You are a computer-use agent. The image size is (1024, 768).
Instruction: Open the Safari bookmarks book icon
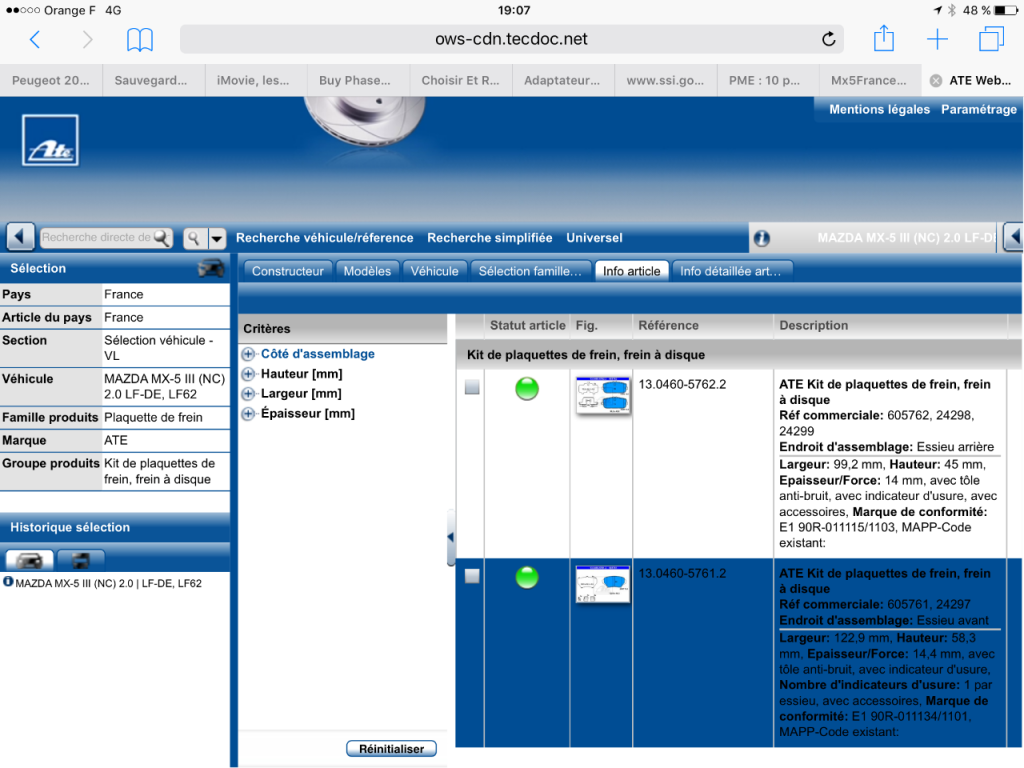pyautogui.click(x=140, y=39)
